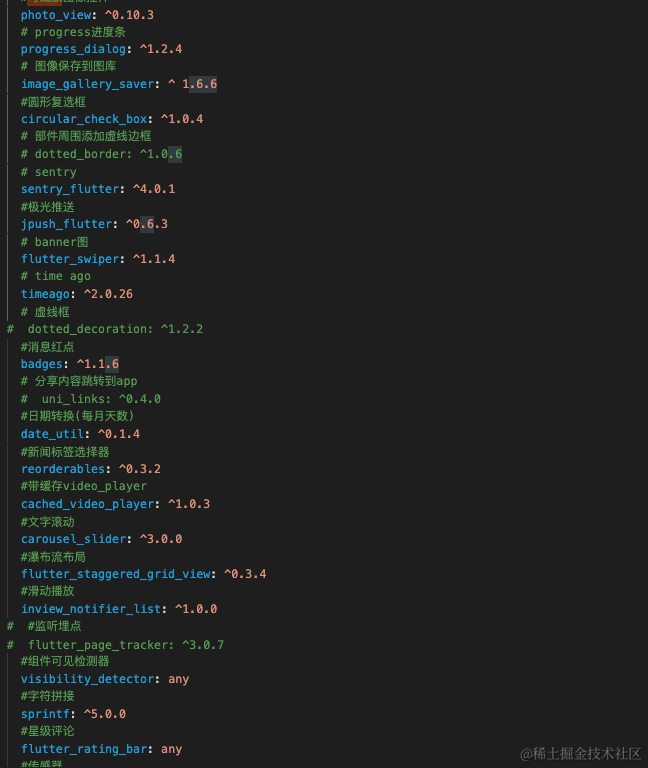Select the '#新闻标签选择器' comment
648x768 pixels.
pos(65,452)
